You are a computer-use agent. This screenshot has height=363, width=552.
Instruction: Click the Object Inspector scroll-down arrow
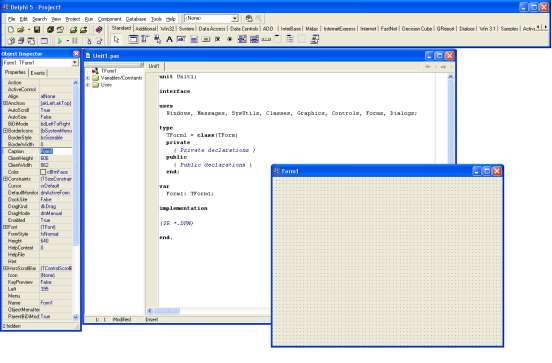click(x=76, y=317)
